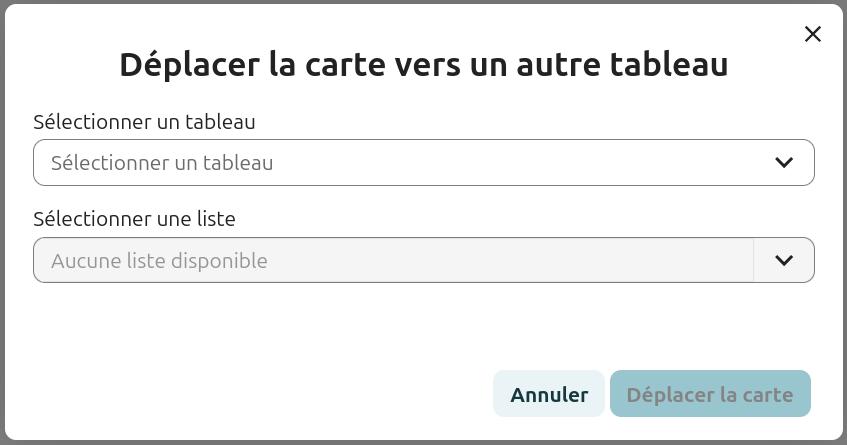Close the move card dialog
The width and height of the screenshot is (847, 445).
[813, 34]
